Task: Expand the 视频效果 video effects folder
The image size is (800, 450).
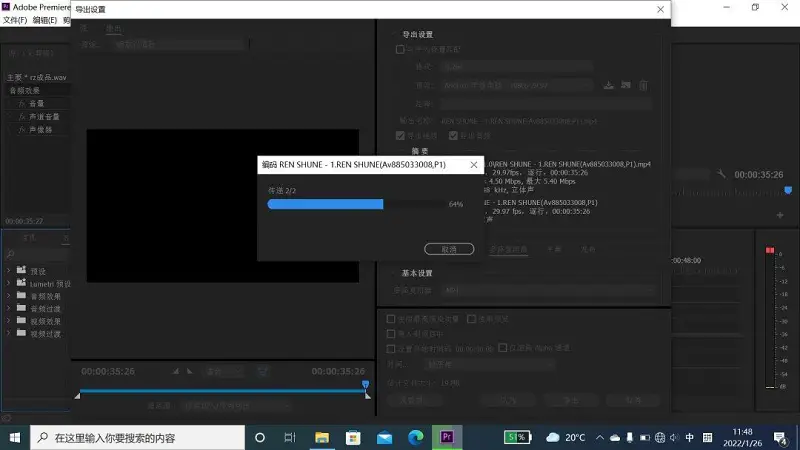Action: click(8, 321)
